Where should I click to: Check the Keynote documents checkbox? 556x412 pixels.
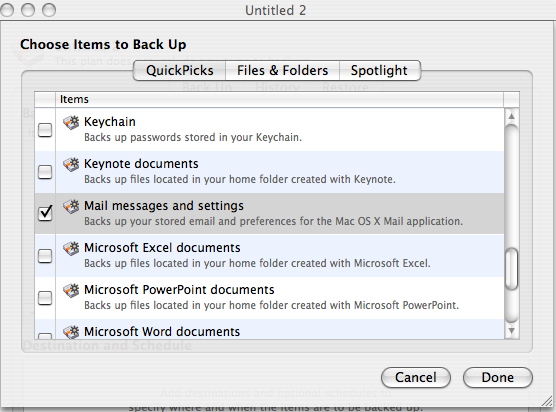point(45,172)
